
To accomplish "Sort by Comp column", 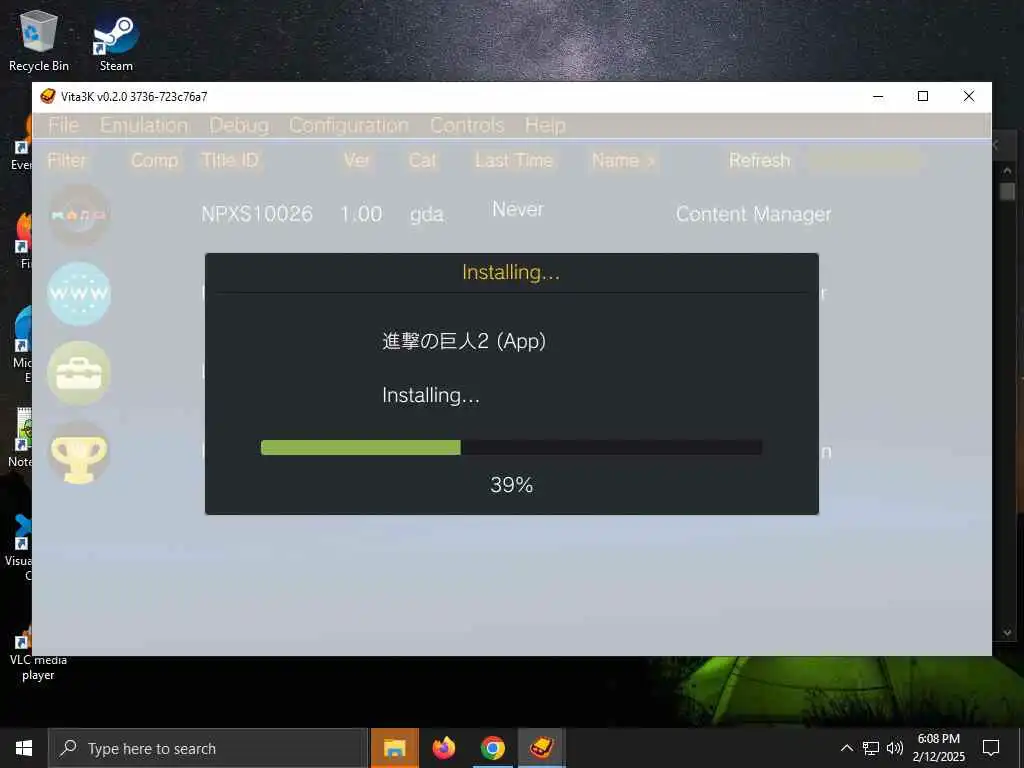I will (x=154, y=161).
